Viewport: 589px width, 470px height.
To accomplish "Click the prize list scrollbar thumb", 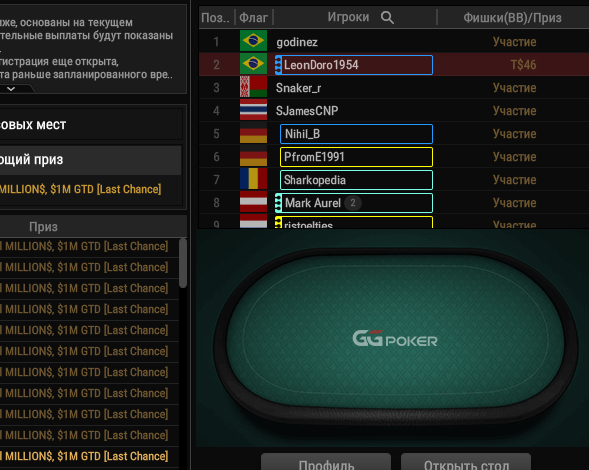I will tap(183, 263).
